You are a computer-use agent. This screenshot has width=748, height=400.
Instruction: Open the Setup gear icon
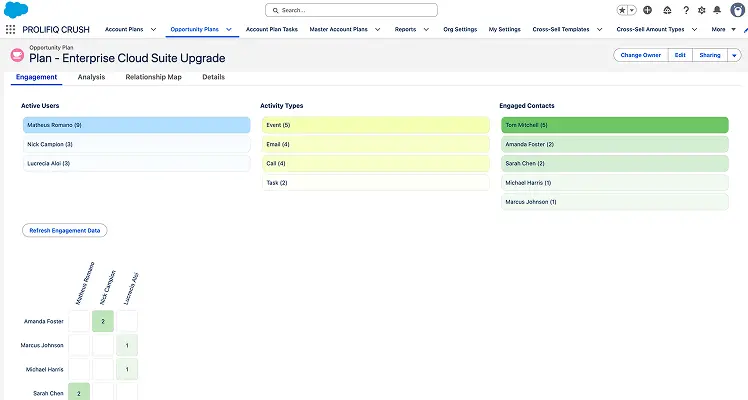701,10
